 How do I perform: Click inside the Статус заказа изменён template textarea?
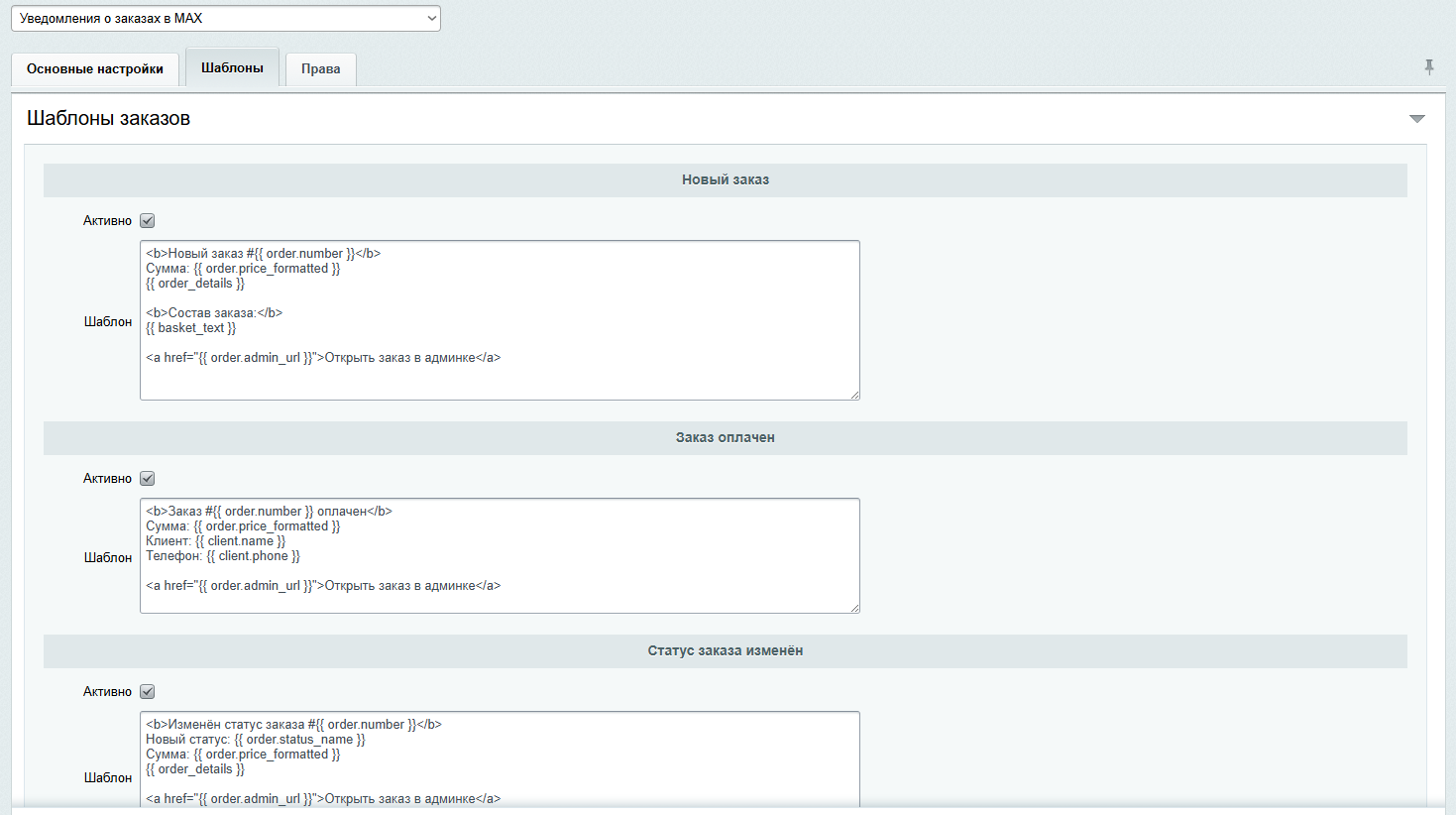(500, 761)
